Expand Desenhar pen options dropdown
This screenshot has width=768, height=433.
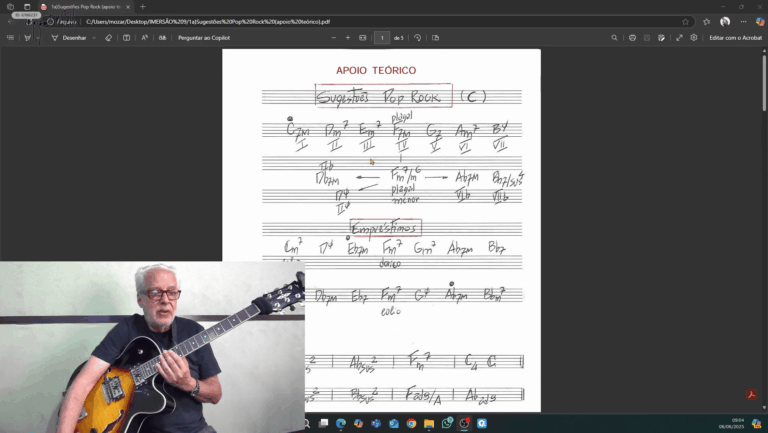tap(94, 38)
